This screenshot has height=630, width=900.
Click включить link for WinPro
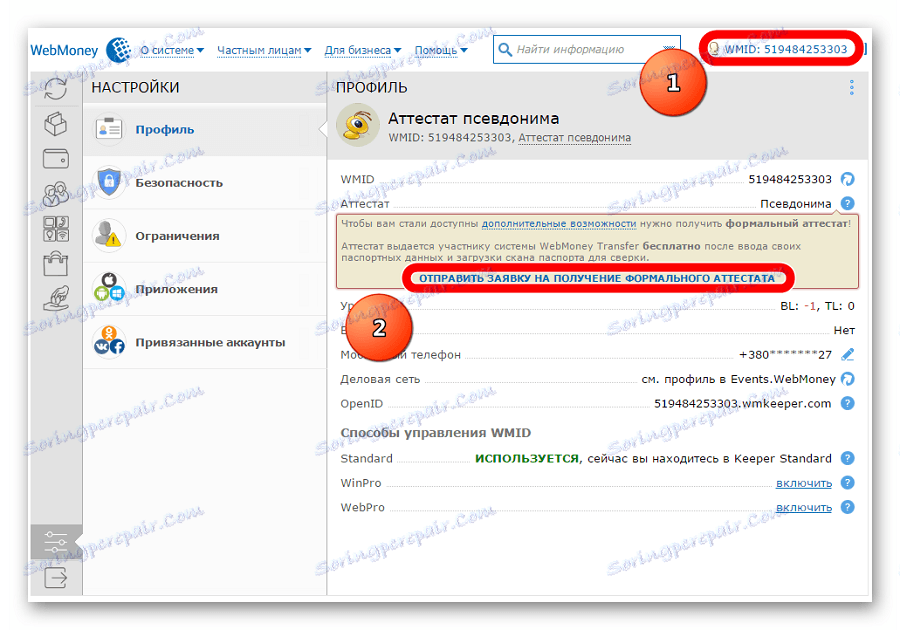804,483
